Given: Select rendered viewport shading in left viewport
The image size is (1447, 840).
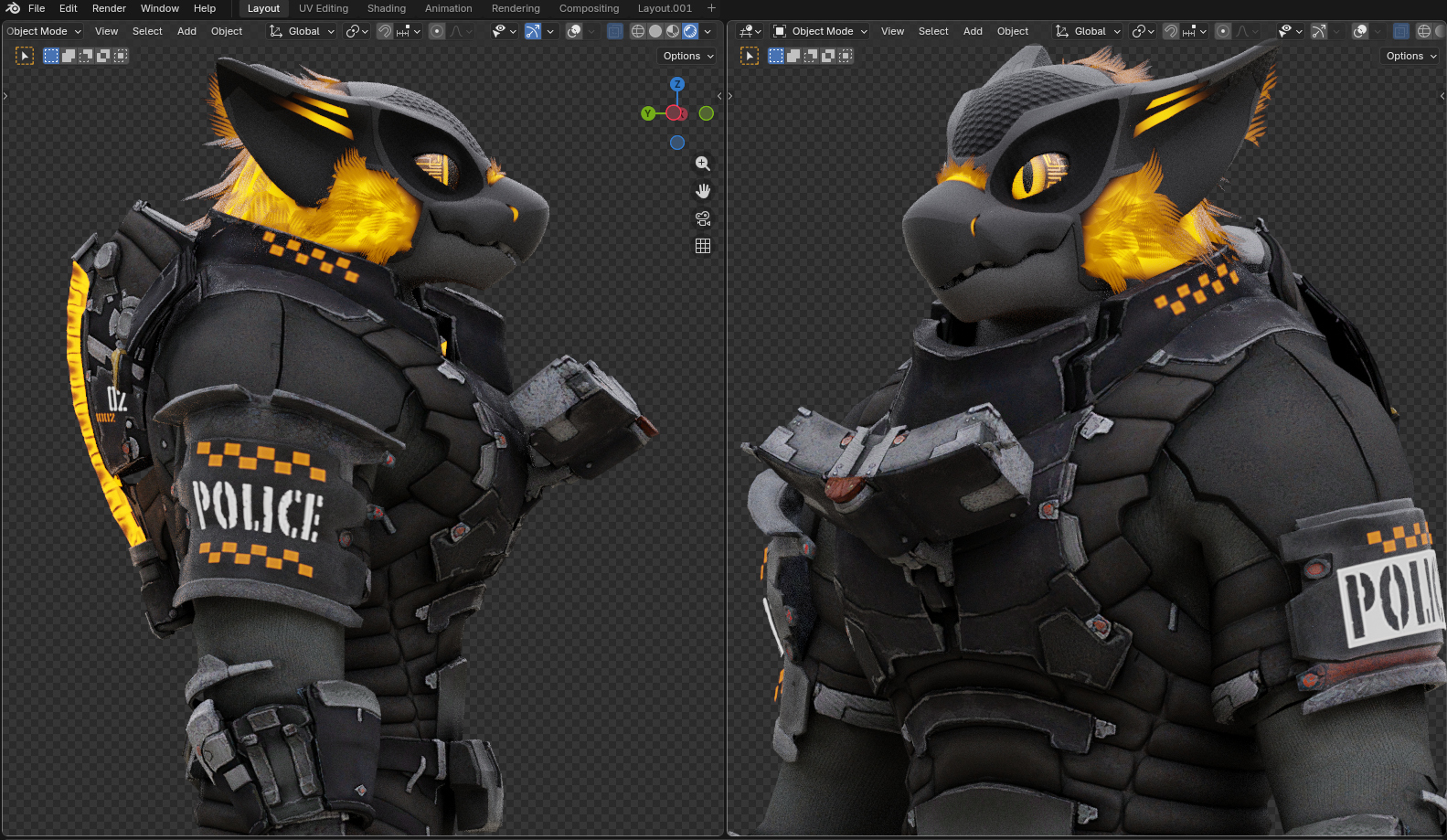Looking at the screenshot, I should coord(690,31).
